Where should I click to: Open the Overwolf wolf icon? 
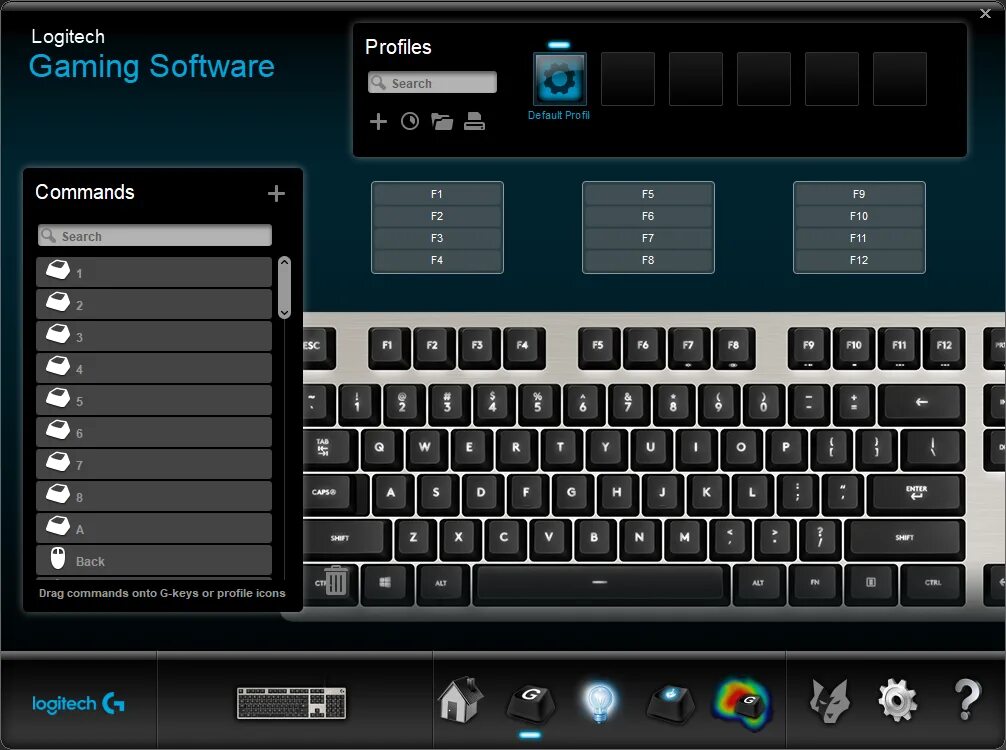[x=830, y=701]
